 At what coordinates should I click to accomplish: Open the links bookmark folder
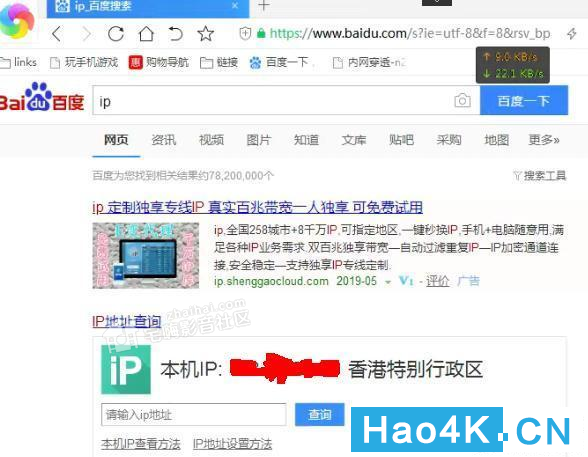coord(19,62)
